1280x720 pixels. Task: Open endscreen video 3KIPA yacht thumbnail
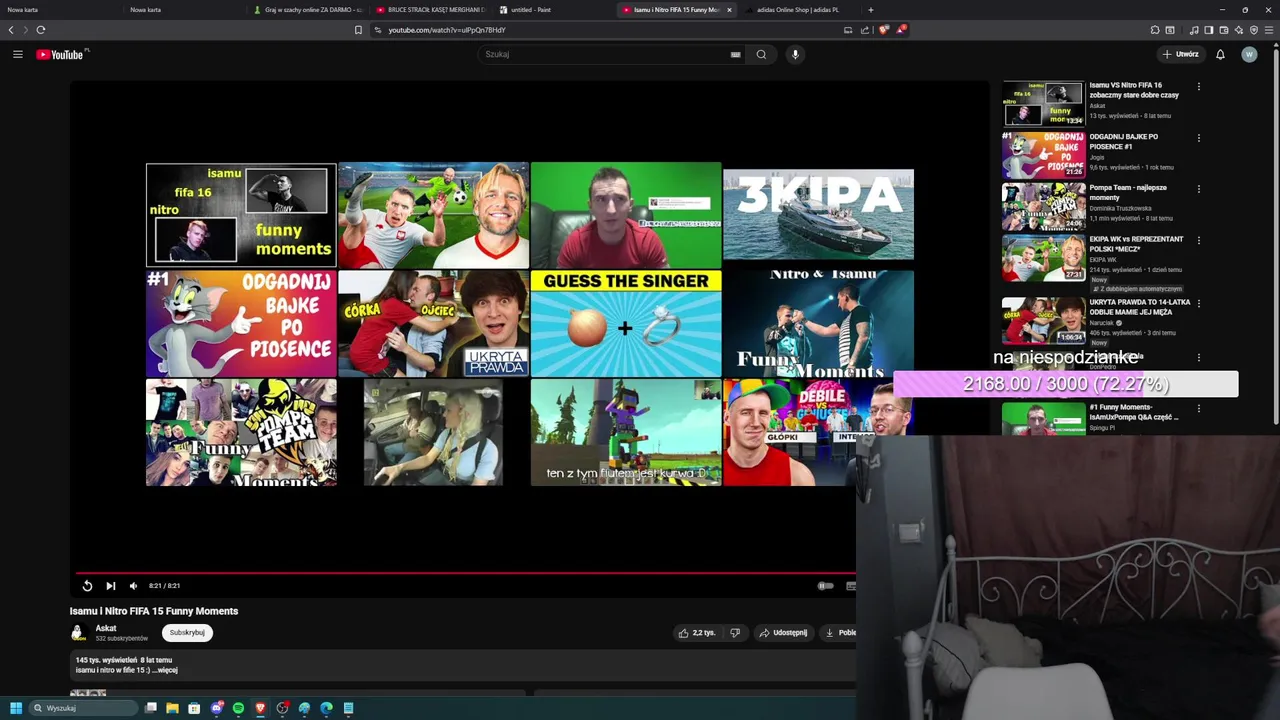click(818, 215)
